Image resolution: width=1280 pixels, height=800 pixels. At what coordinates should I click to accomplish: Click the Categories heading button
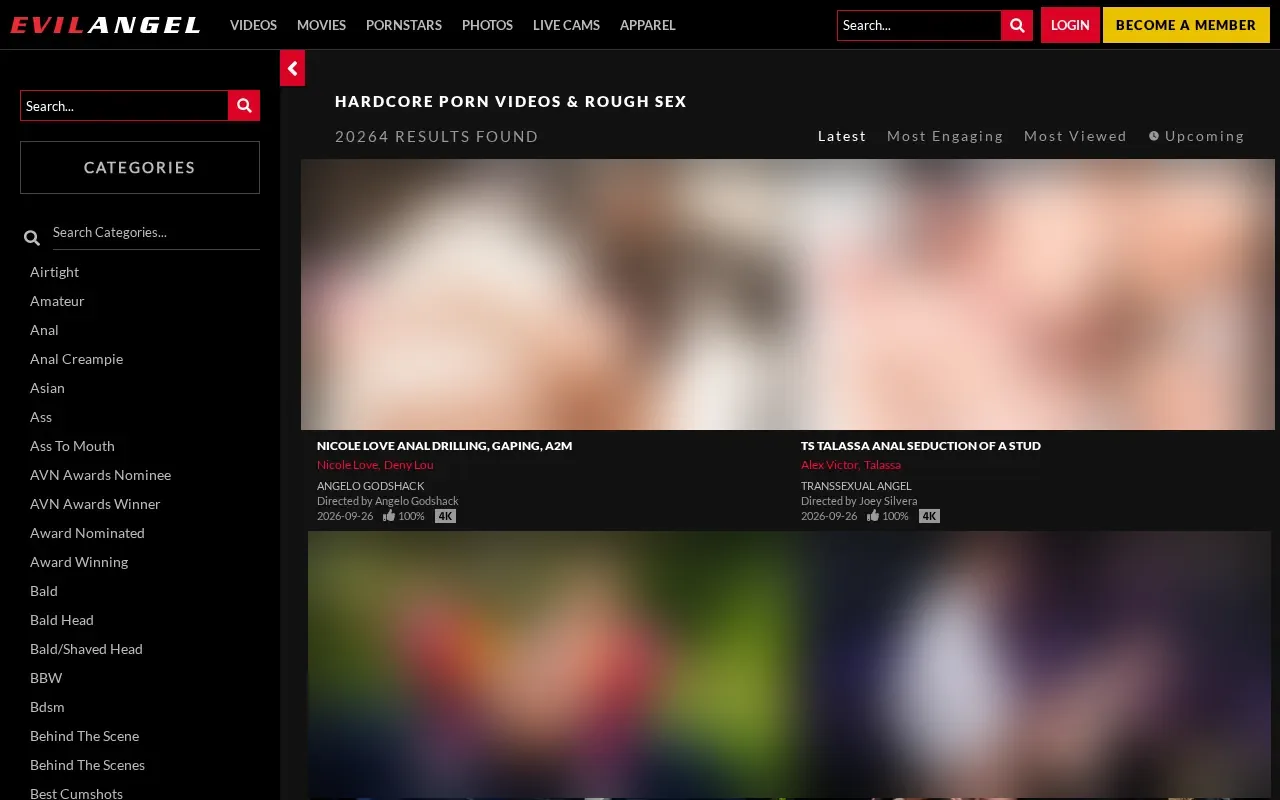tap(140, 167)
